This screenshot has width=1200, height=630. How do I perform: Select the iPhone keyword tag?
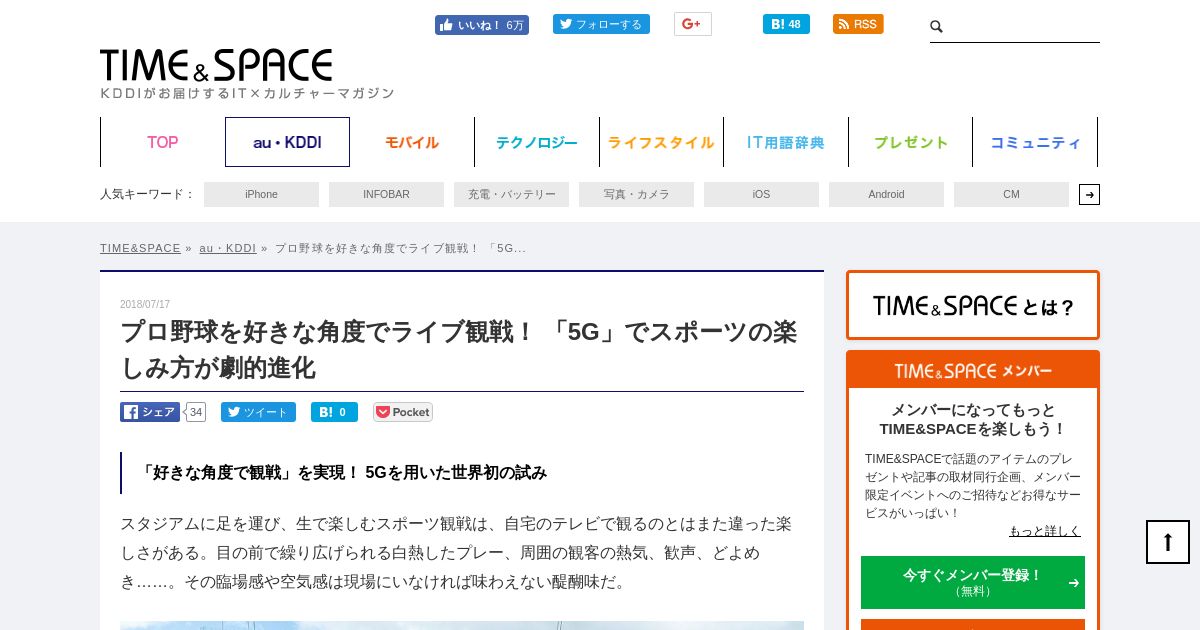[x=261, y=194]
